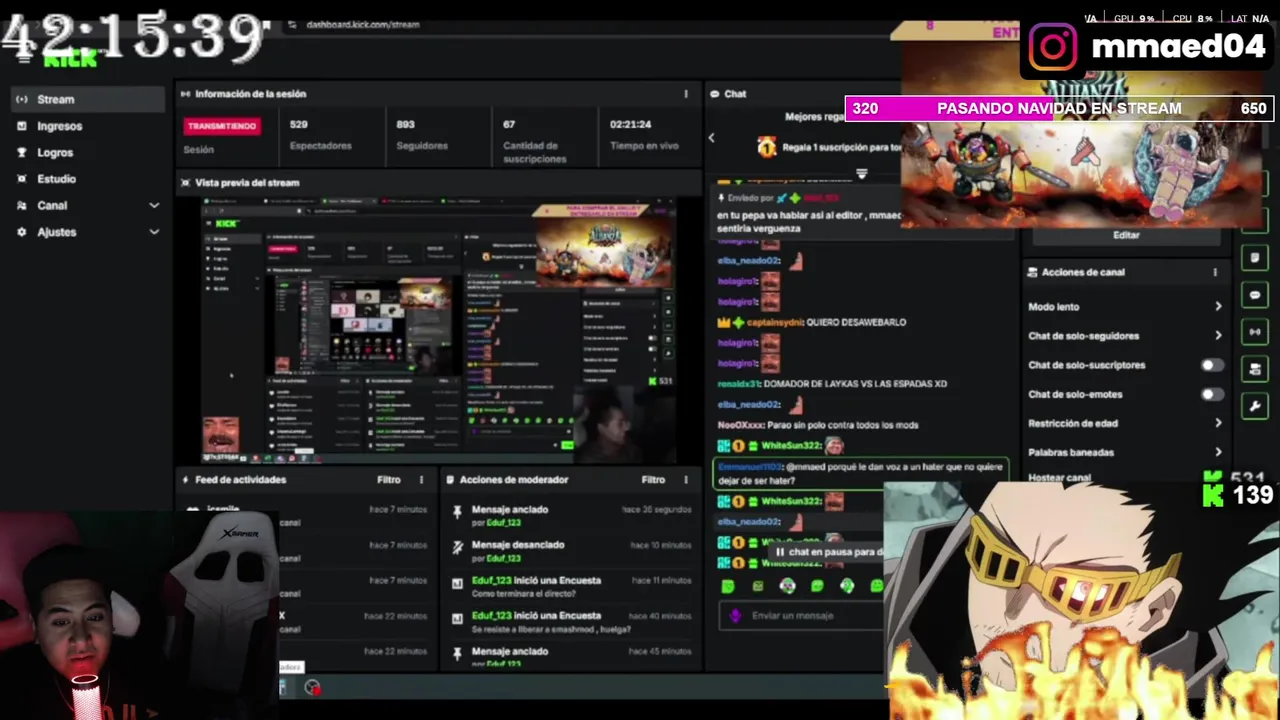Image resolution: width=1280 pixels, height=720 pixels.
Task: Click the Logros trophy icon
Action: pyautogui.click(x=22, y=152)
